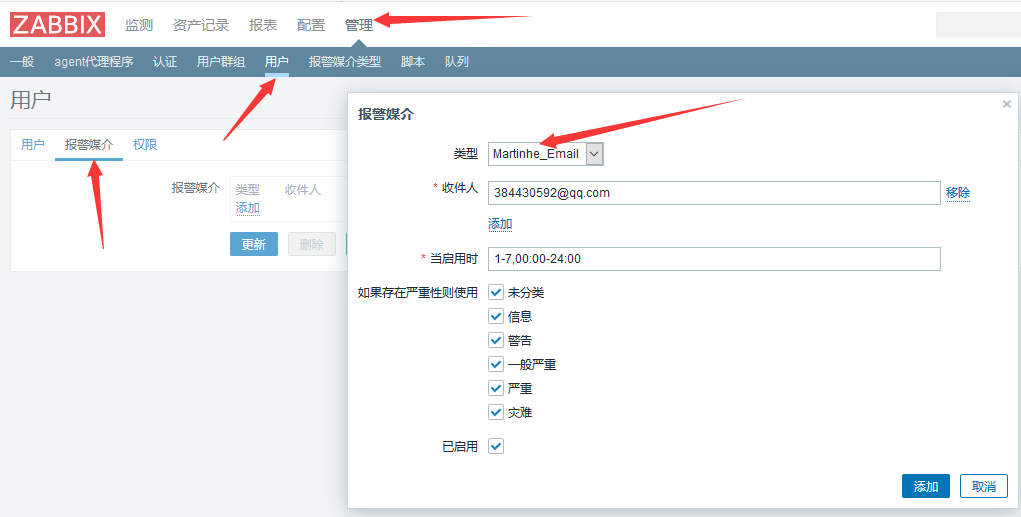
Task: Click the 收件人 email input field
Action: coord(714,193)
